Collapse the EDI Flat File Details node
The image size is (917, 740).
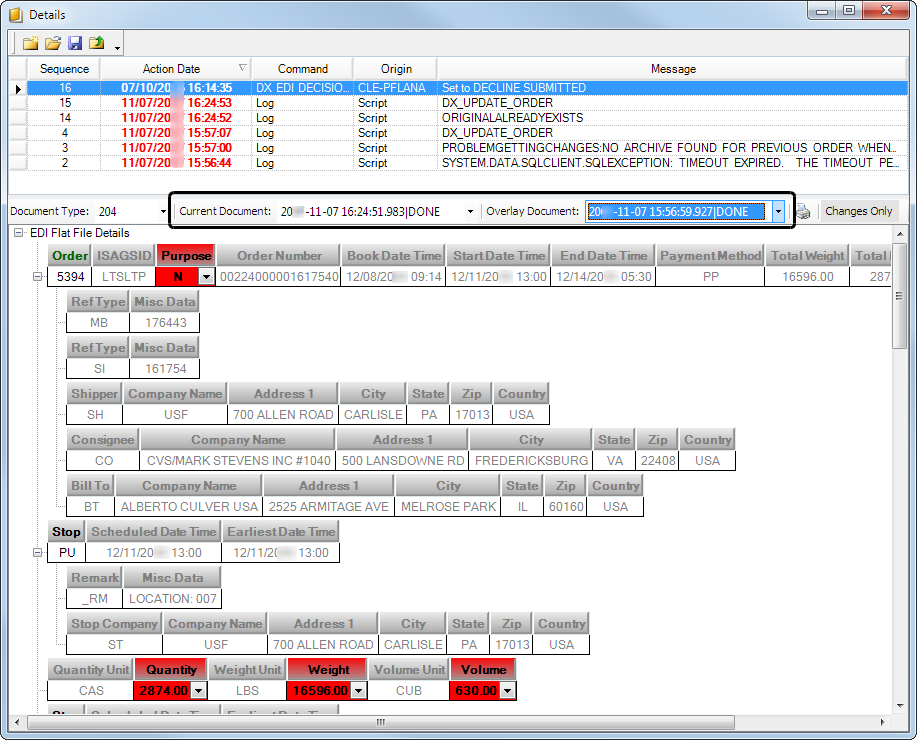pos(19,233)
